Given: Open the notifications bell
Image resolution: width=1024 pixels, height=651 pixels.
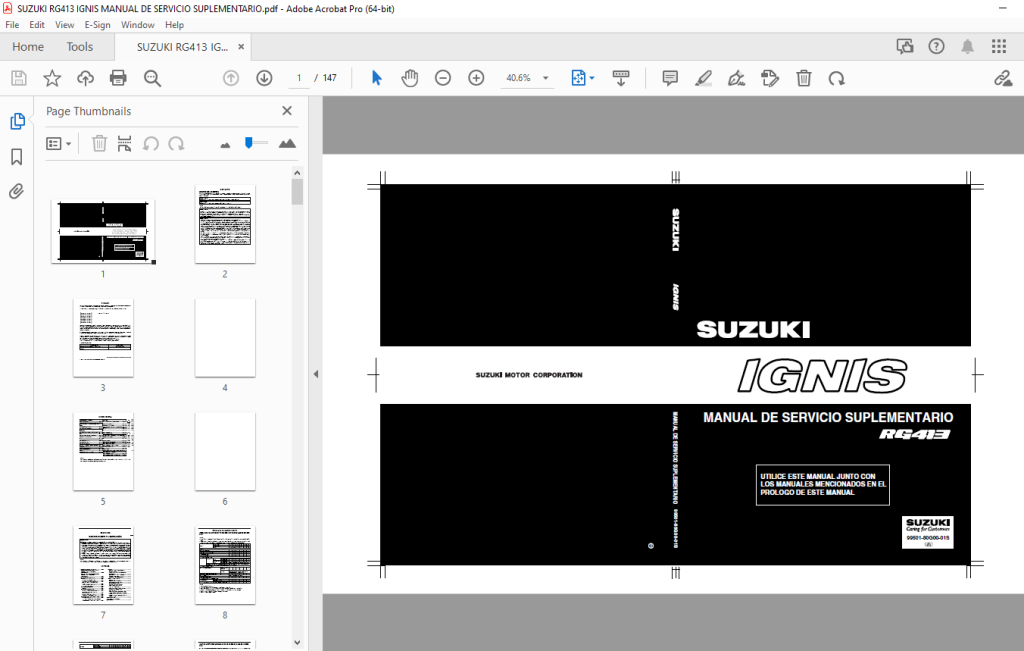Looking at the screenshot, I should (967, 46).
